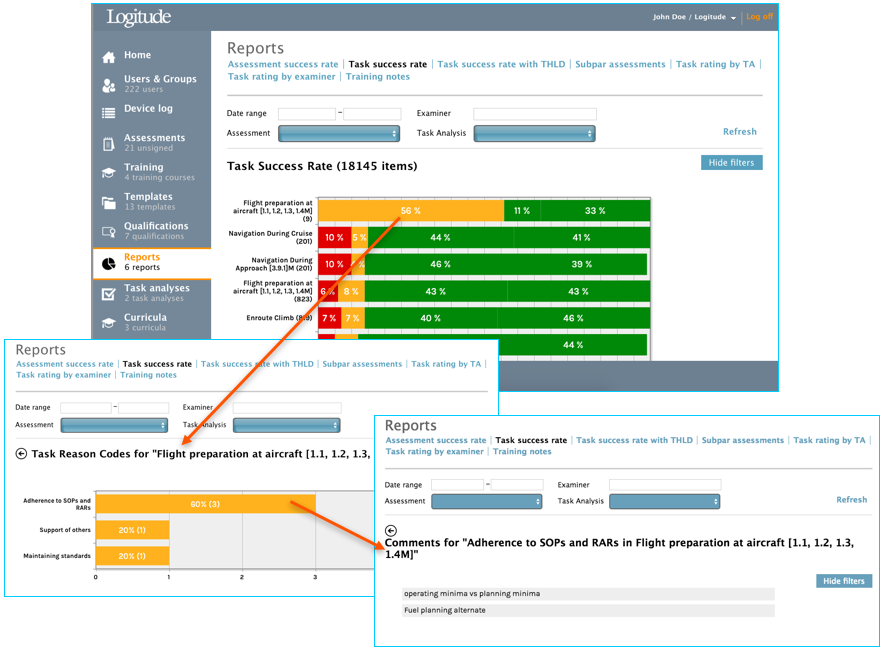Click the Reports pie chart icon
Viewport: 882px width, 650px height.
click(109, 263)
